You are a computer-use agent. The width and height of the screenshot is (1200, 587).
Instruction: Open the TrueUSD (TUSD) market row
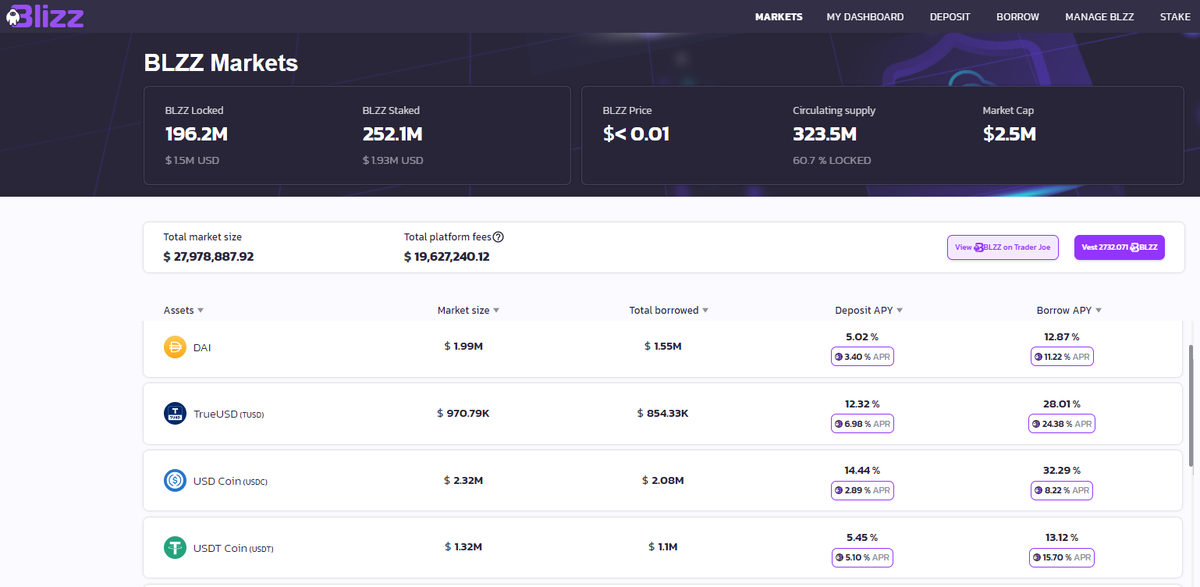click(663, 413)
